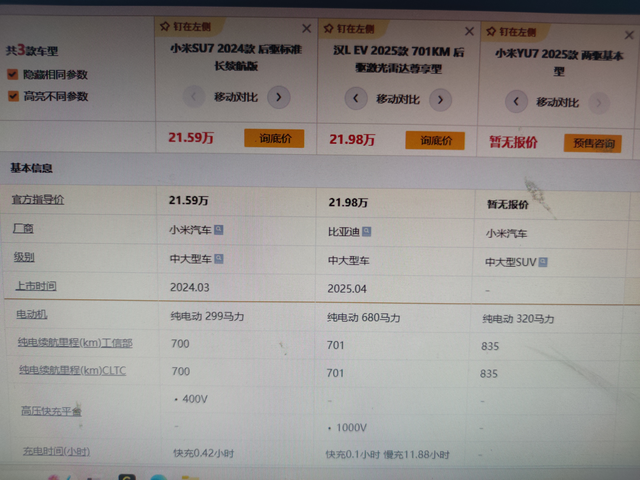Viewport: 640px width, 480px height.
Task: Open 小米YU7 2025款 model title
Action: click(x=559, y=62)
